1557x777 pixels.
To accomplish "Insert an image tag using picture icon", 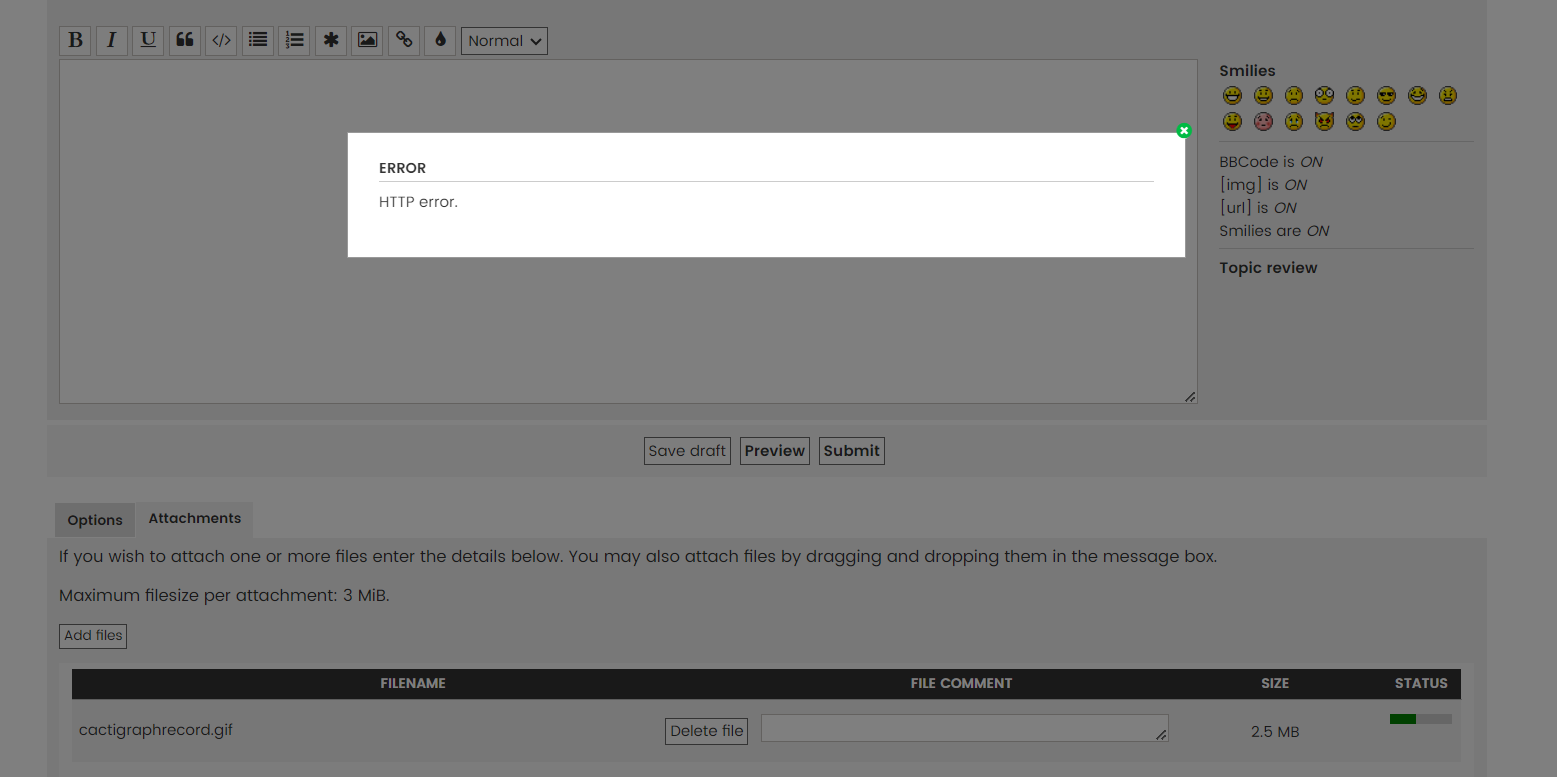I will pos(367,41).
